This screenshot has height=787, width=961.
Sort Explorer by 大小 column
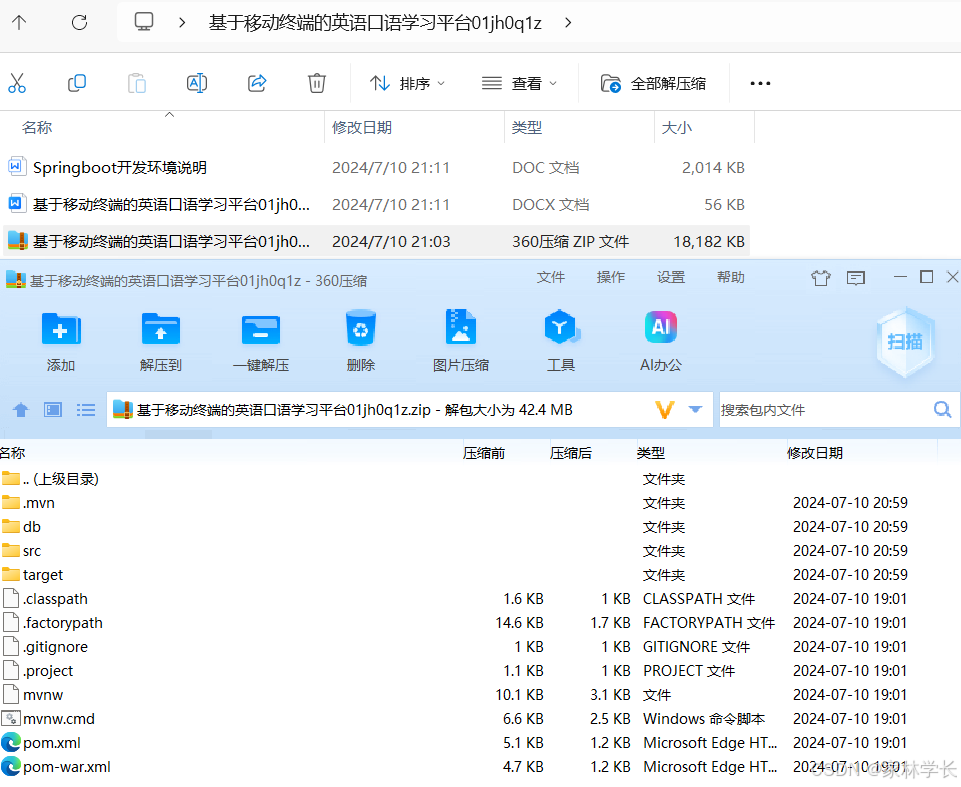677,127
